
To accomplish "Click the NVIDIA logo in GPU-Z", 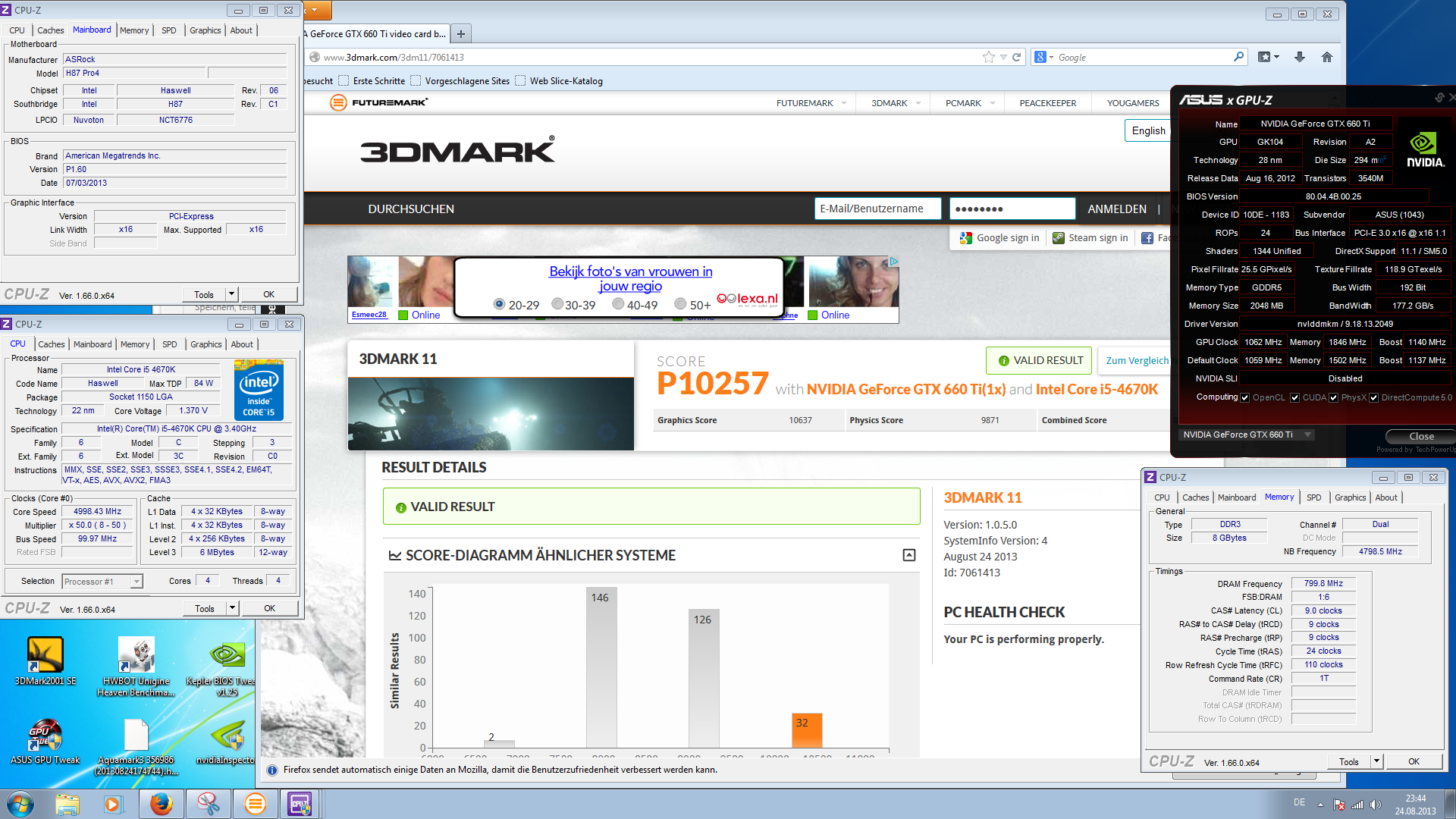I will click(x=1425, y=150).
